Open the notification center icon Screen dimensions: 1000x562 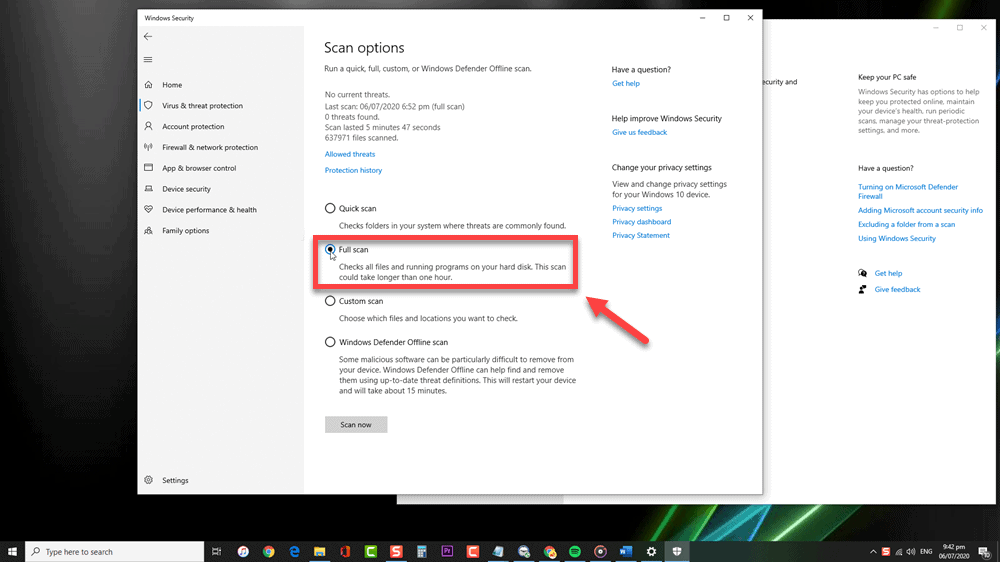coord(985,552)
